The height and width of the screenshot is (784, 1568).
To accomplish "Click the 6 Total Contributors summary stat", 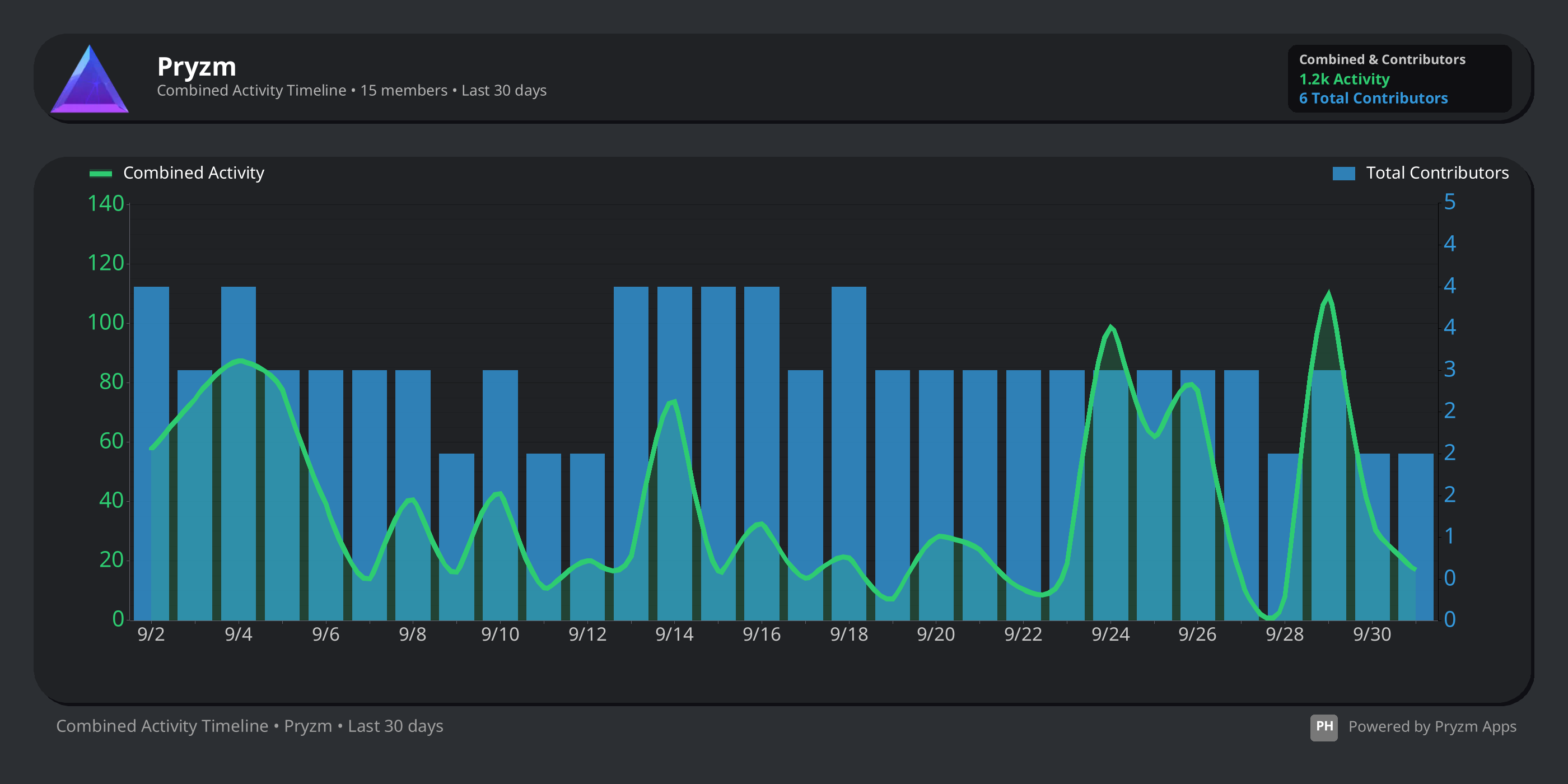I will click(x=1373, y=99).
